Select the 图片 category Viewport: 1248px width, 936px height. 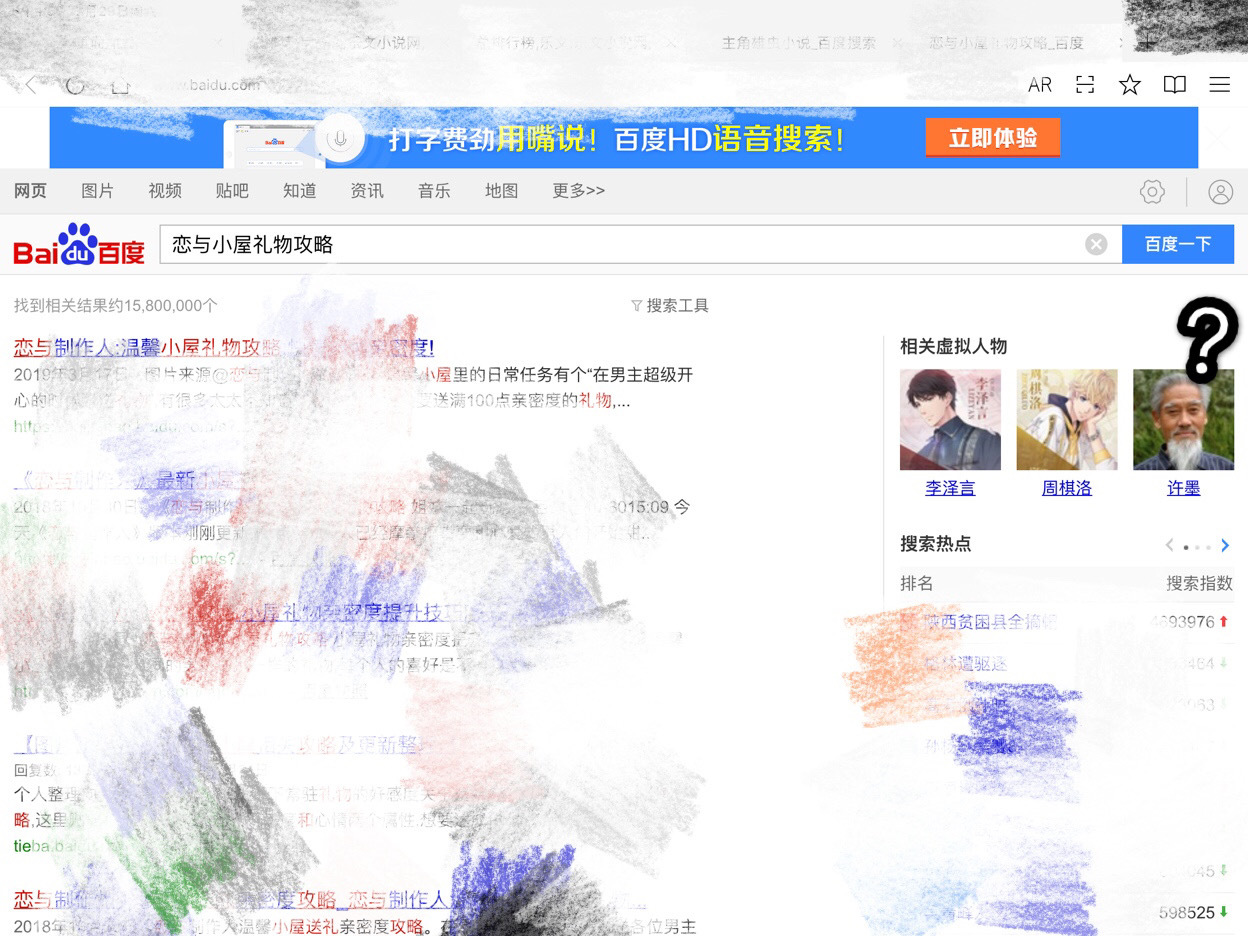[97, 191]
